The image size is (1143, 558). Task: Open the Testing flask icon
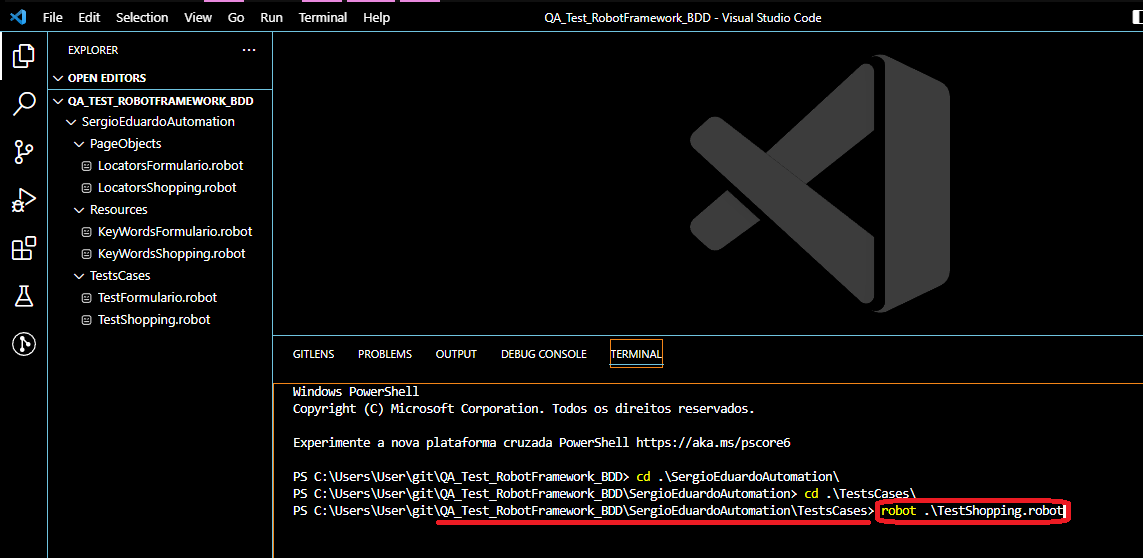[x=24, y=295]
